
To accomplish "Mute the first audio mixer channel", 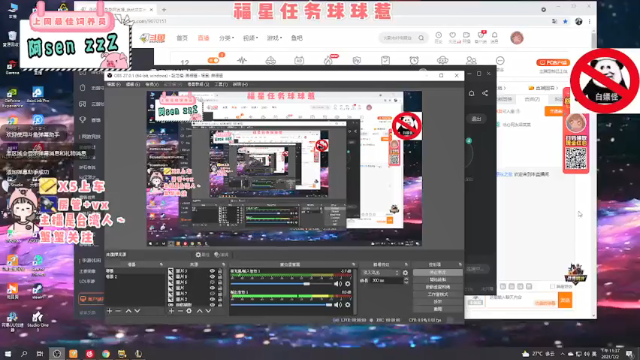I will point(338,284).
